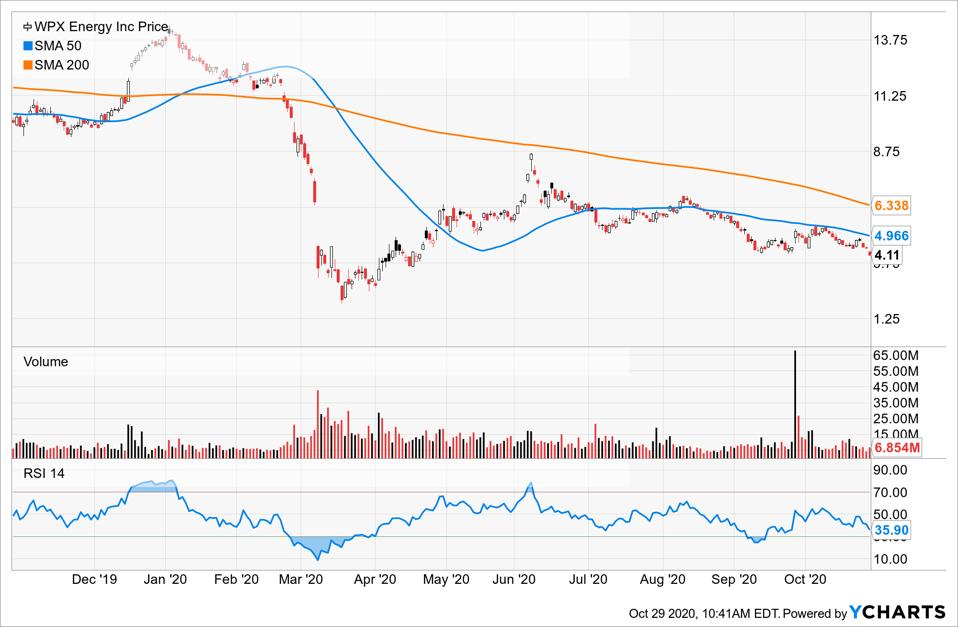Click the 70.00 RSI axis label
The width and height of the screenshot is (958, 627).
(x=891, y=493)
